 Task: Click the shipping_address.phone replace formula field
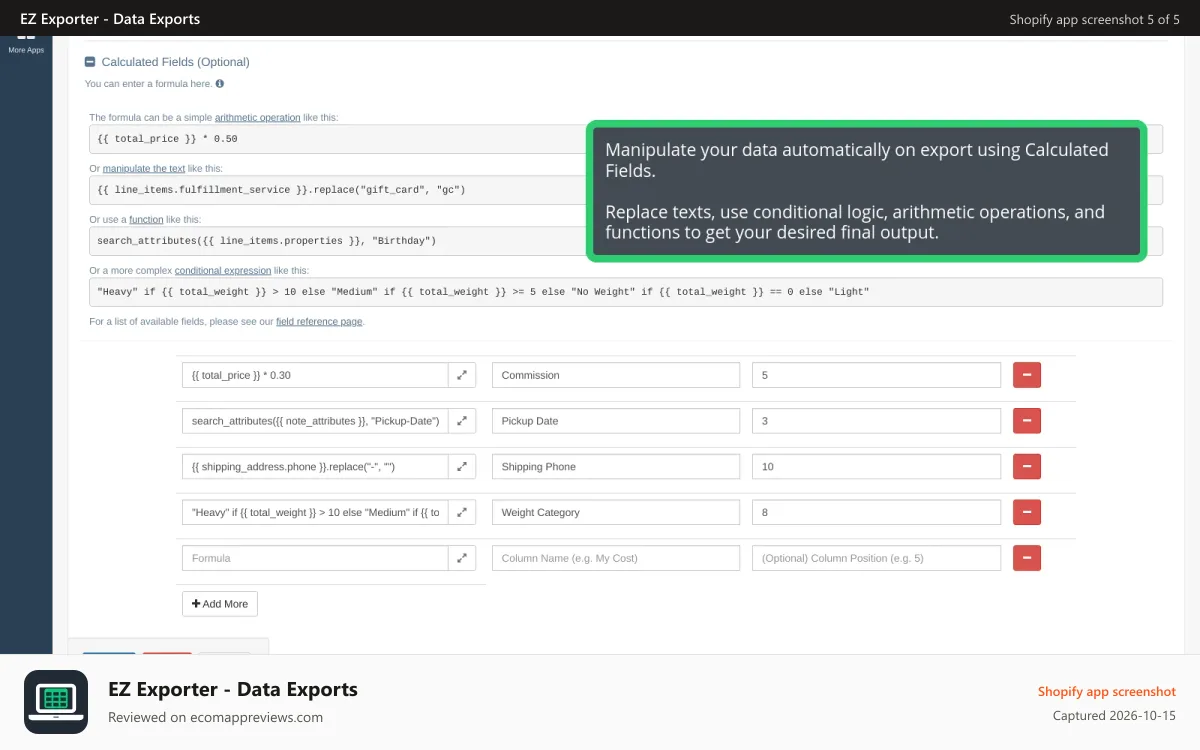315,467
